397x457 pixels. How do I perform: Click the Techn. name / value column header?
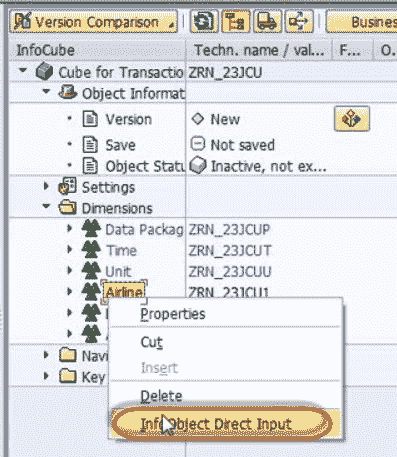(x=259, y=50)
